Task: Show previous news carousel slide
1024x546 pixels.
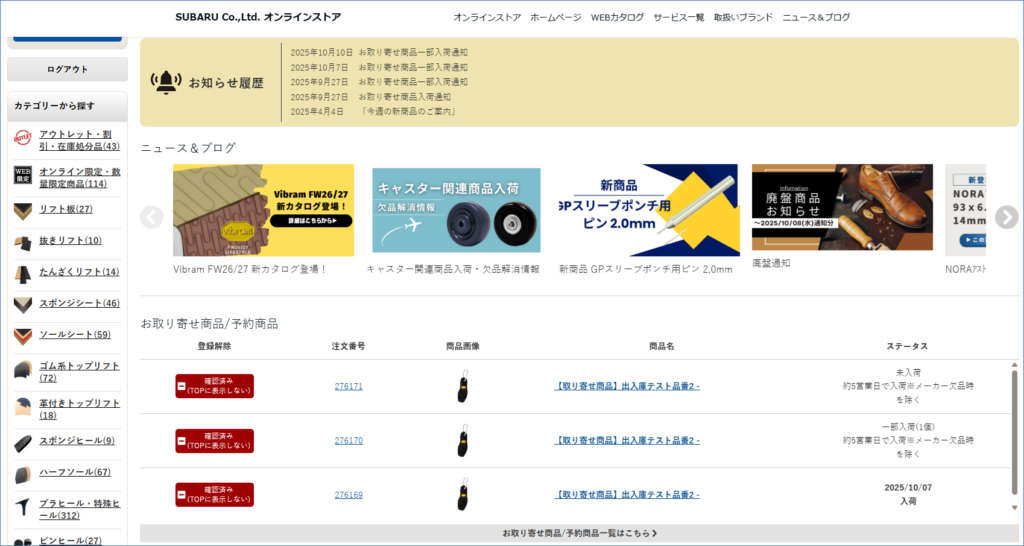Action: pos(152,217)
